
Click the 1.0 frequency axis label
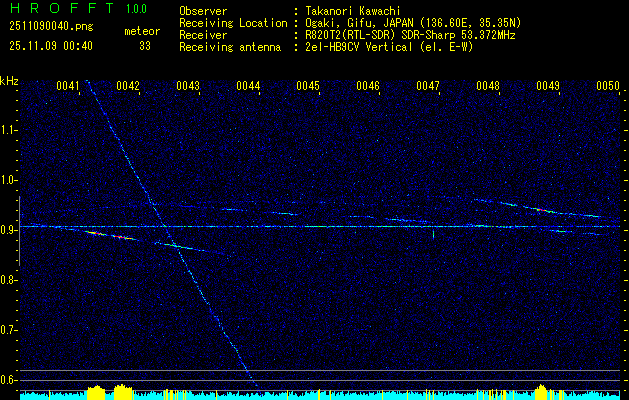(9, 180)
